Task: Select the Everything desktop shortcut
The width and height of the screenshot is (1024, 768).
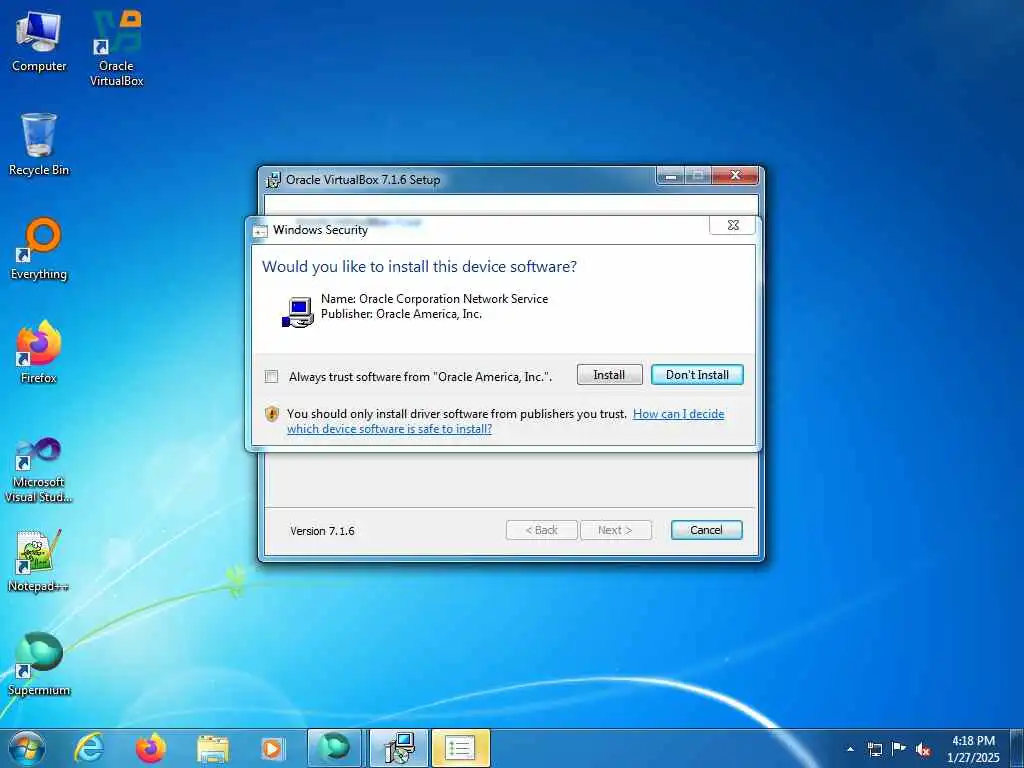Action: 39,249
